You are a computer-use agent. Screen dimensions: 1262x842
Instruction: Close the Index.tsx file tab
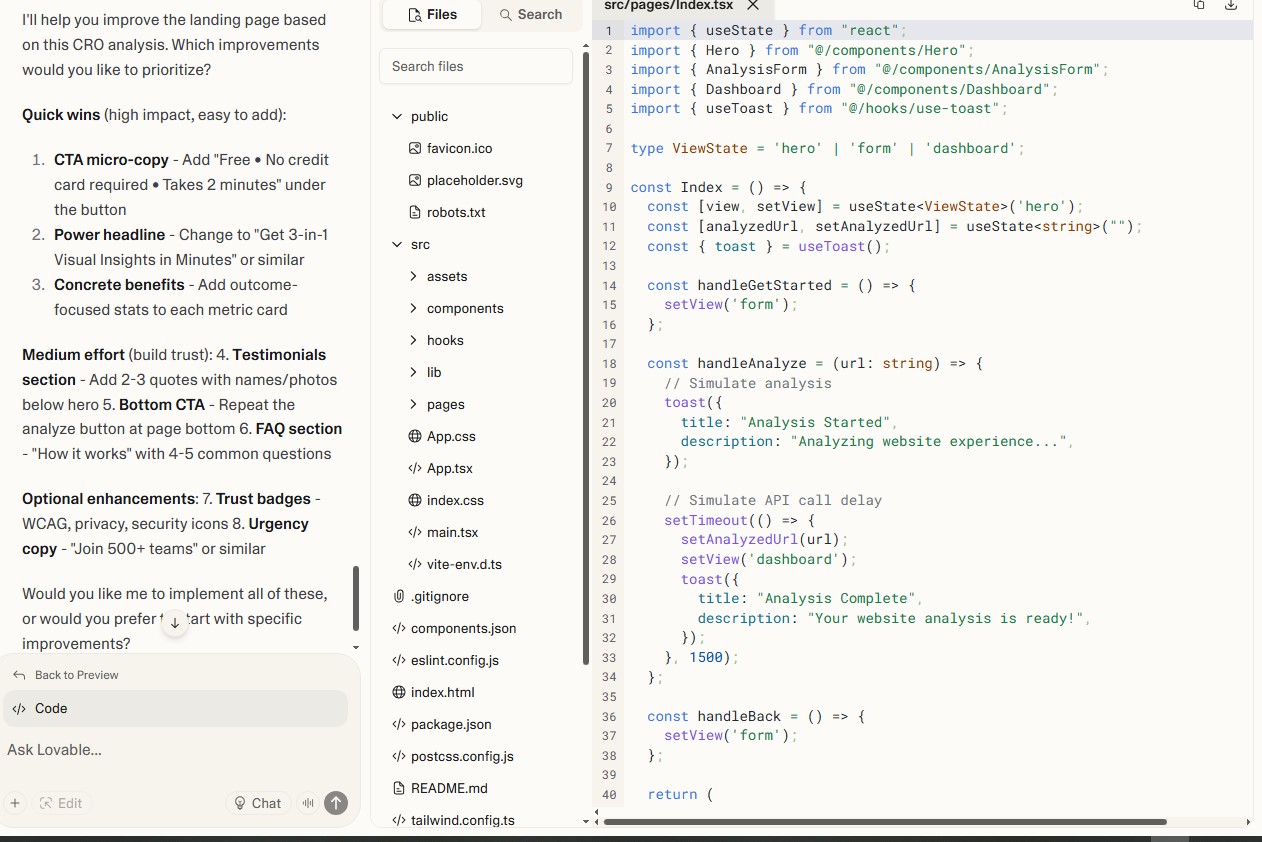(x=753, y=5)
